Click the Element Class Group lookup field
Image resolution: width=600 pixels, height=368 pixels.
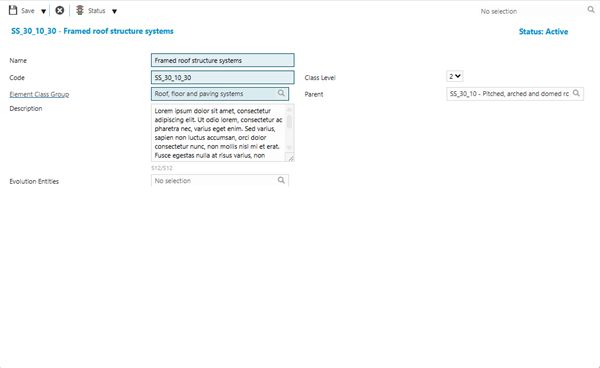tap(220, 94)
